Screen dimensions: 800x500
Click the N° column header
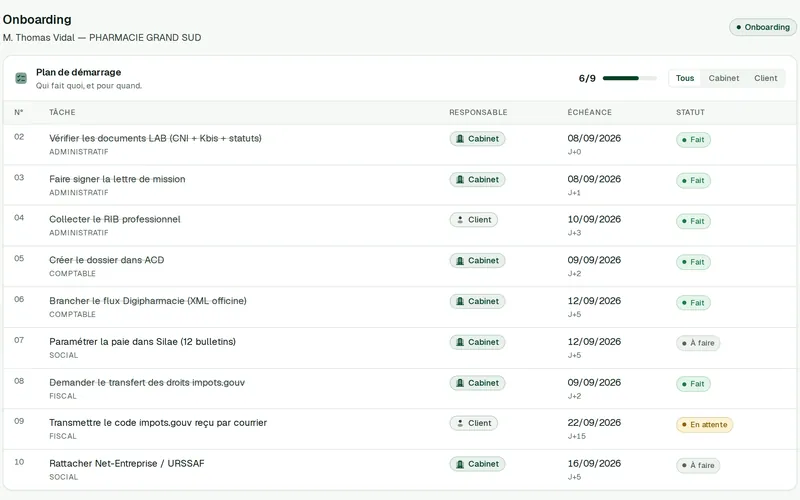tap(19, 112)
